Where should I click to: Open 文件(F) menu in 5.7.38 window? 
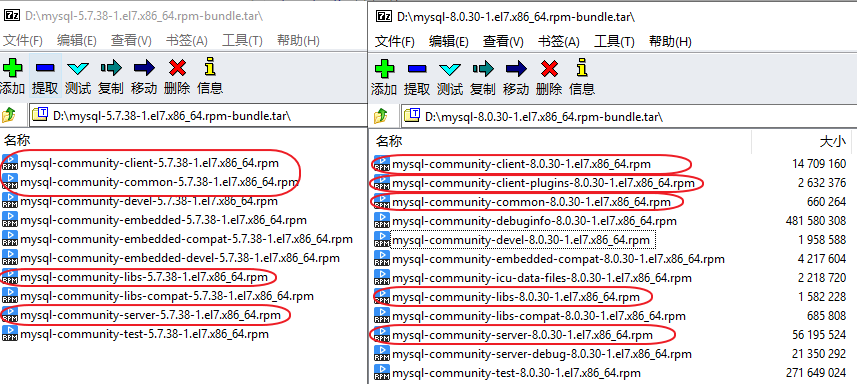coord(22,40)
